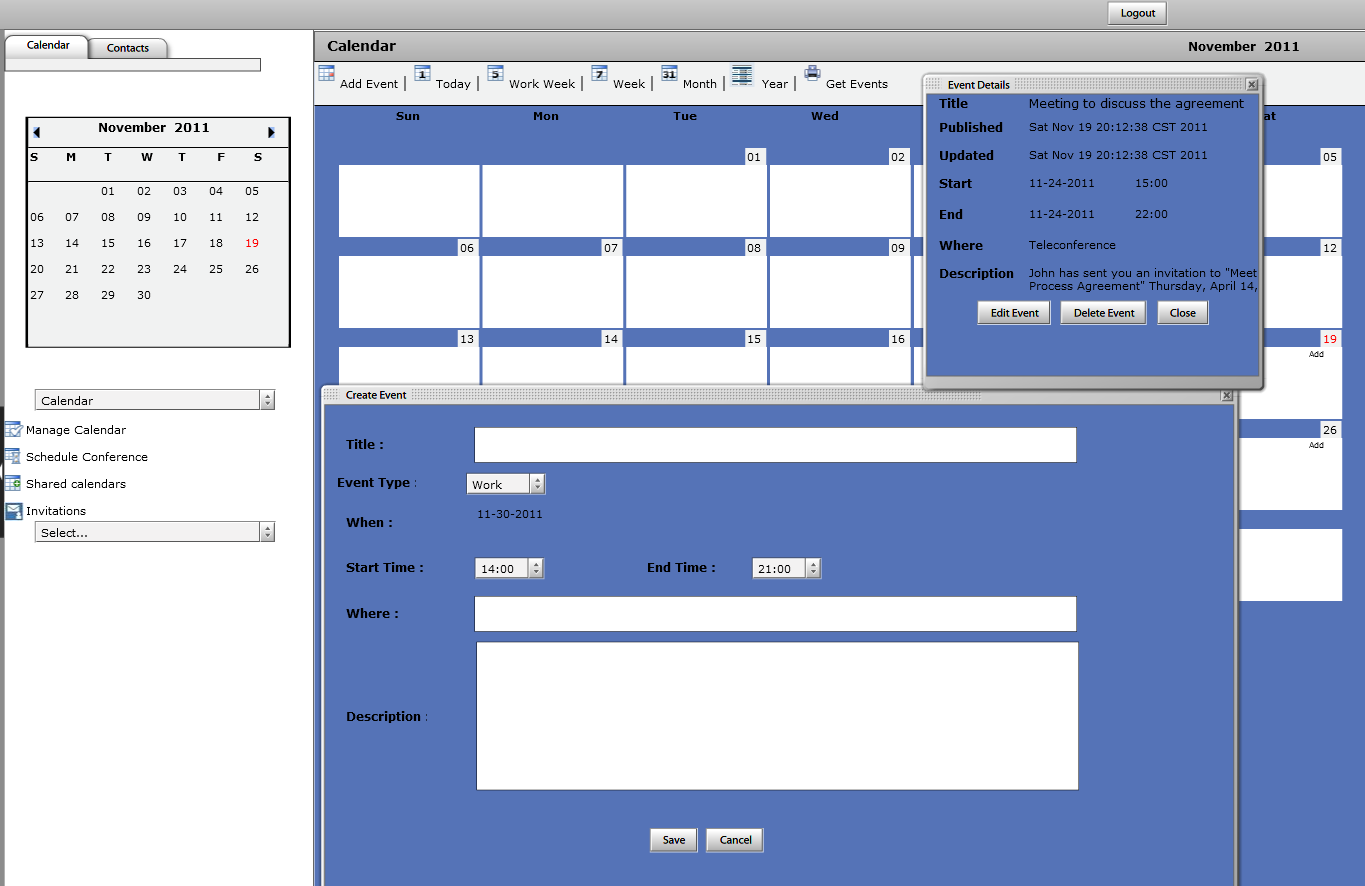Switch to Work Week view icon

495,73
